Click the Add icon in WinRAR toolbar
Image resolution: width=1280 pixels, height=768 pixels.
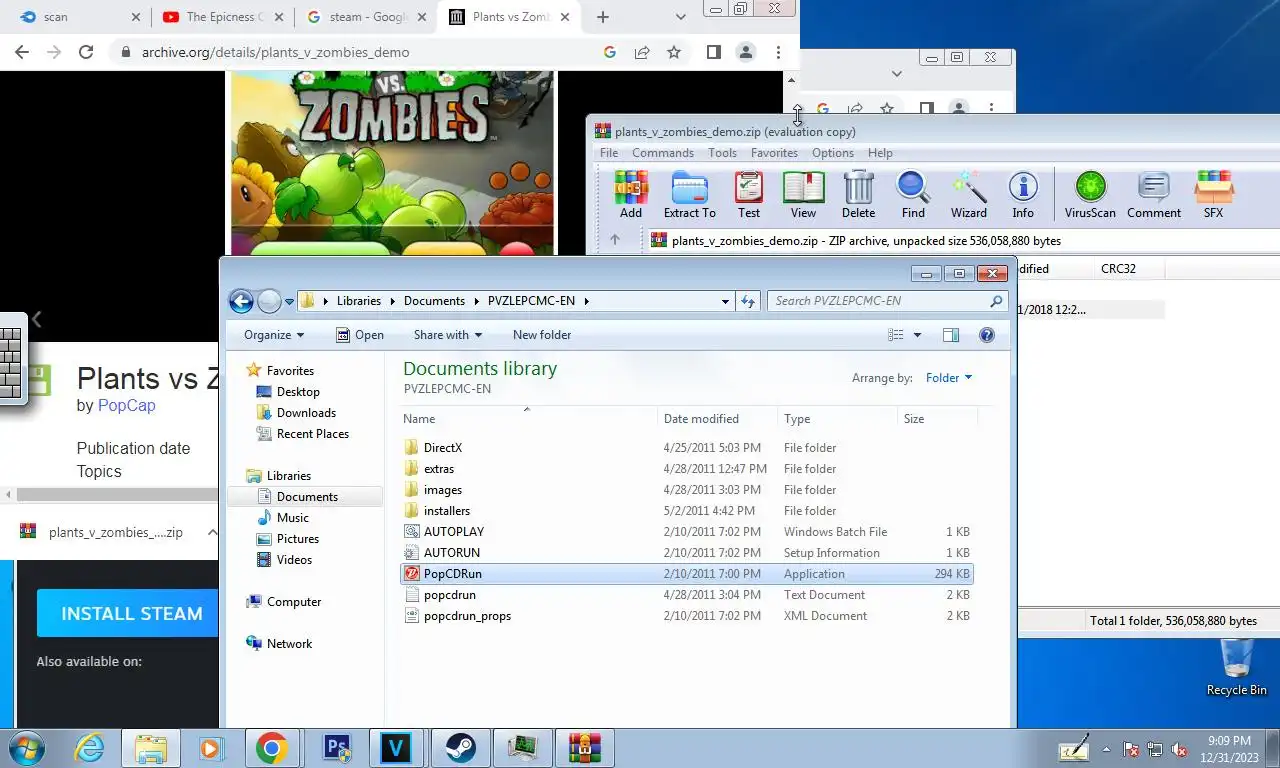pos(630,194)
